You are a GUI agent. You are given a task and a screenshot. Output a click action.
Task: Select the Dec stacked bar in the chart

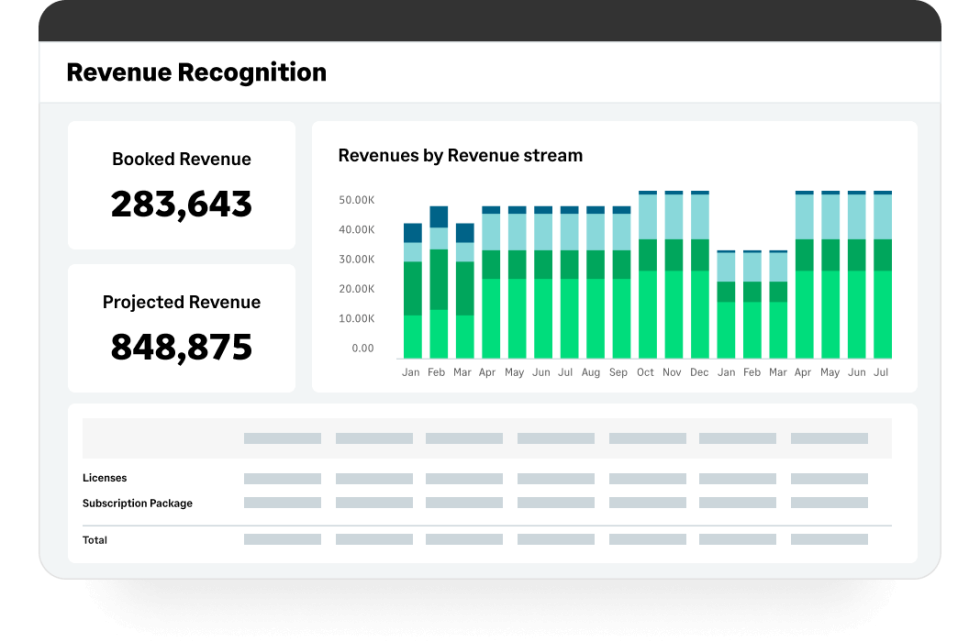(x=700, y=274)
